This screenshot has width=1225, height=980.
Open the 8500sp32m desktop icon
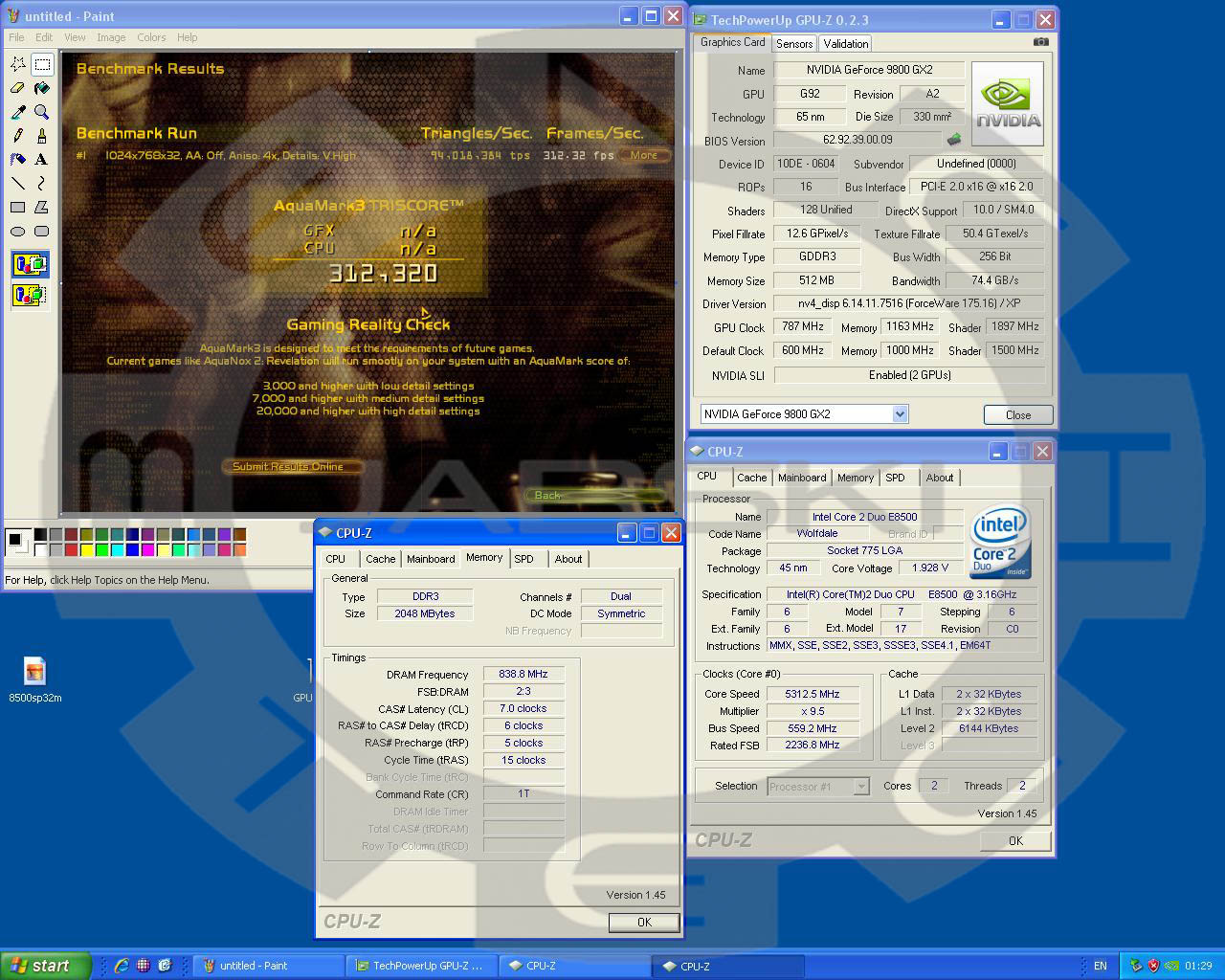[34, 679]
